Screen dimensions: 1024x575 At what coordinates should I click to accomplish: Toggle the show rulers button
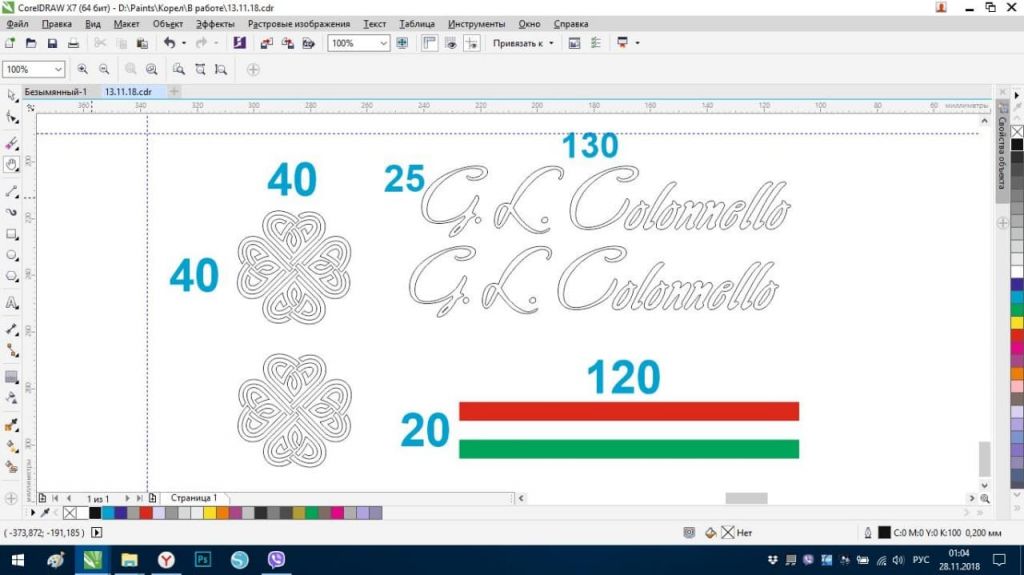(429, 44)
